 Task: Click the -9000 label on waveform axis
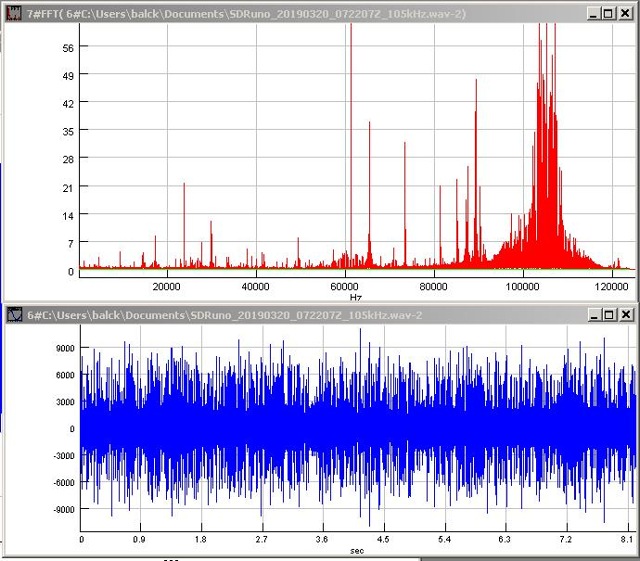click(64, 510)
